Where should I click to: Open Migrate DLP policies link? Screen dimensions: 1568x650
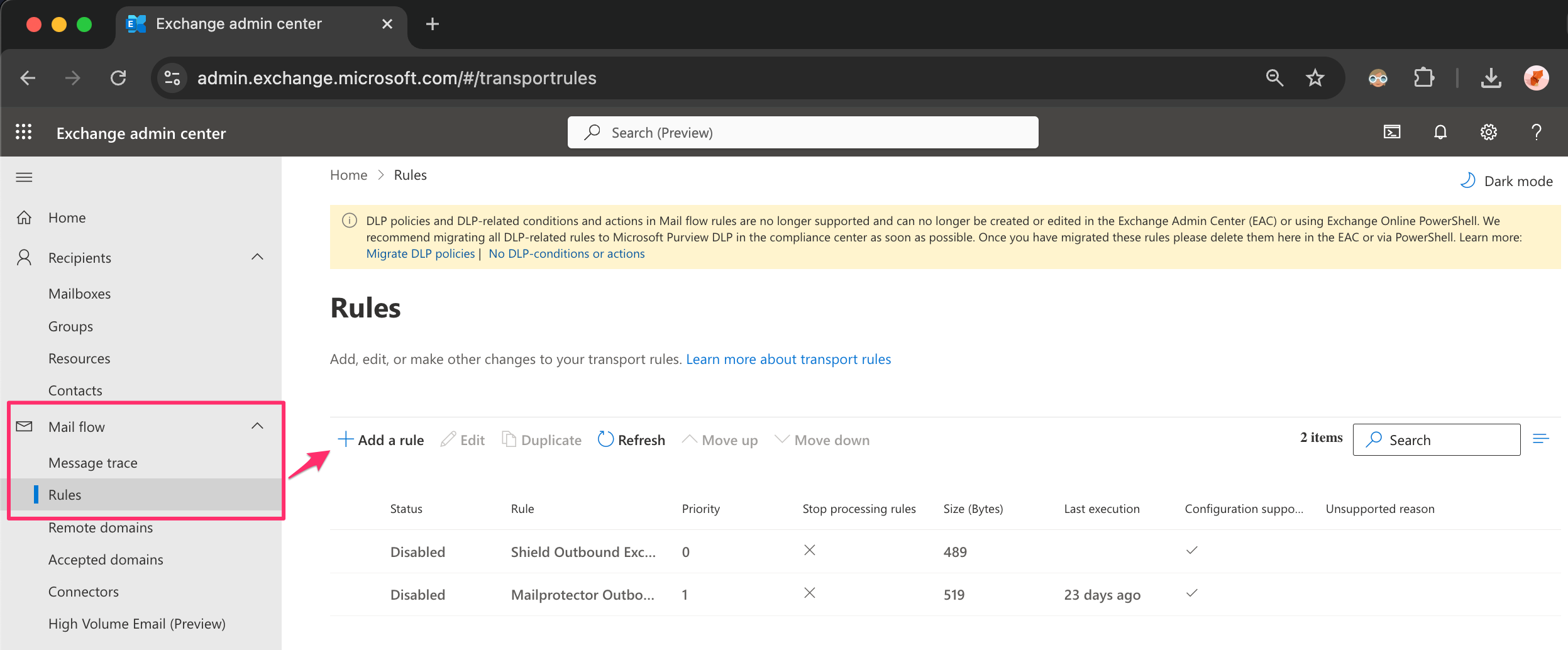tap(421, 253)
